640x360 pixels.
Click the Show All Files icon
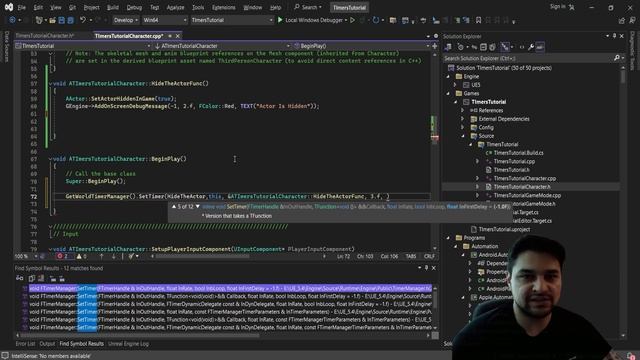[492, 47]
